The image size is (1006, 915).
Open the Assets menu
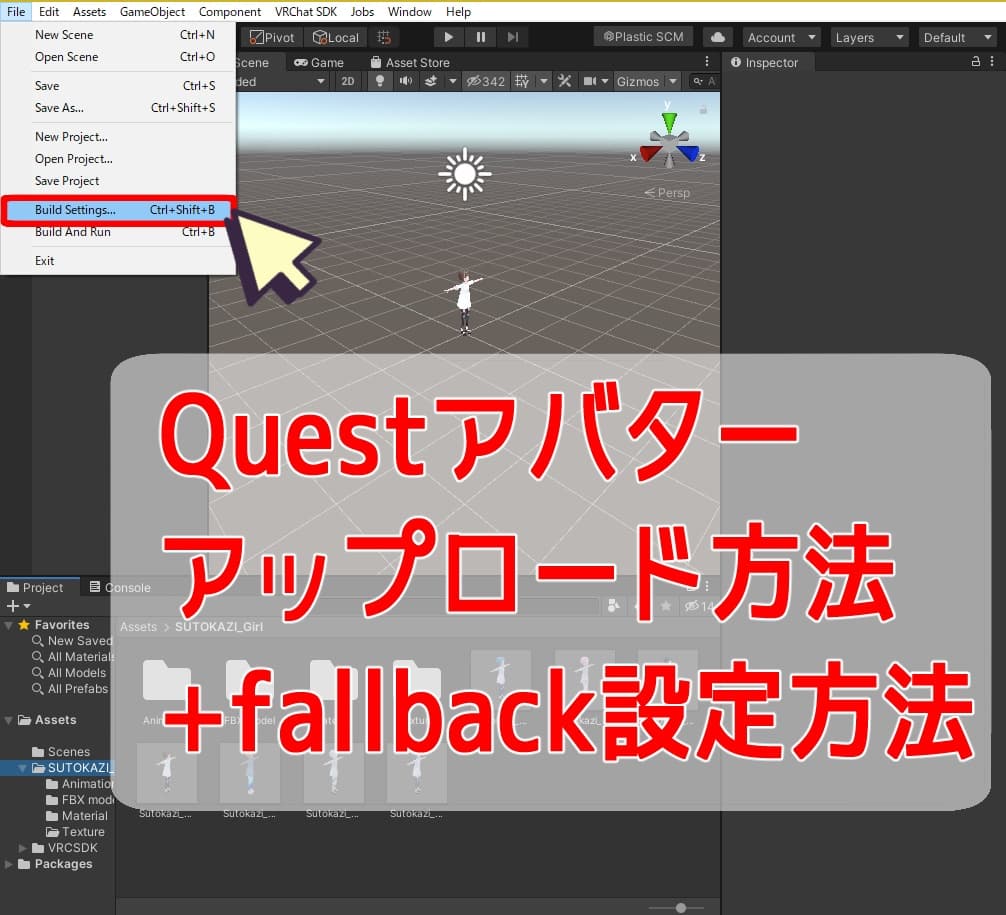click(89, 12)
